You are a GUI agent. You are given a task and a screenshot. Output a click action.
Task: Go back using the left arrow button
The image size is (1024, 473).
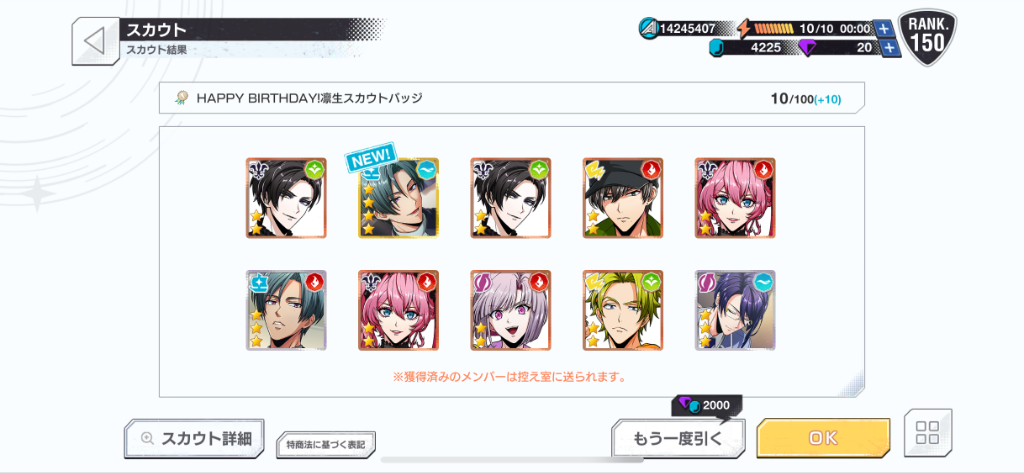tap(95, 41)
